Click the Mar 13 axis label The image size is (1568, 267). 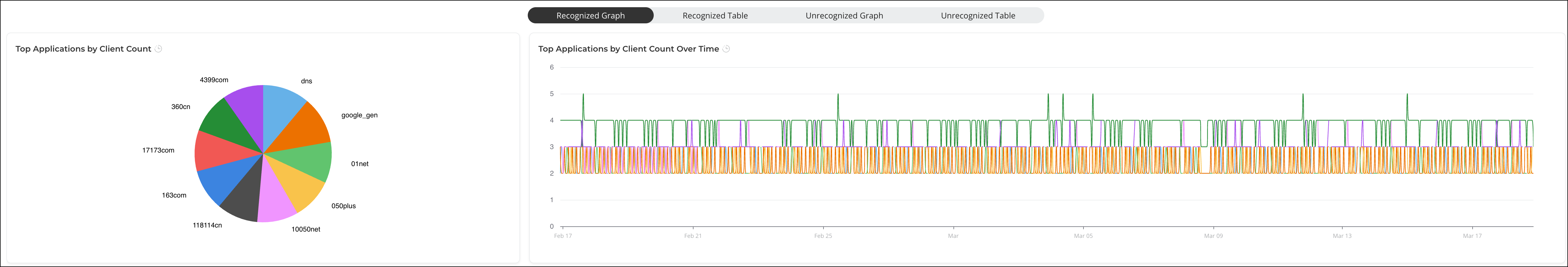[1342, 236]
